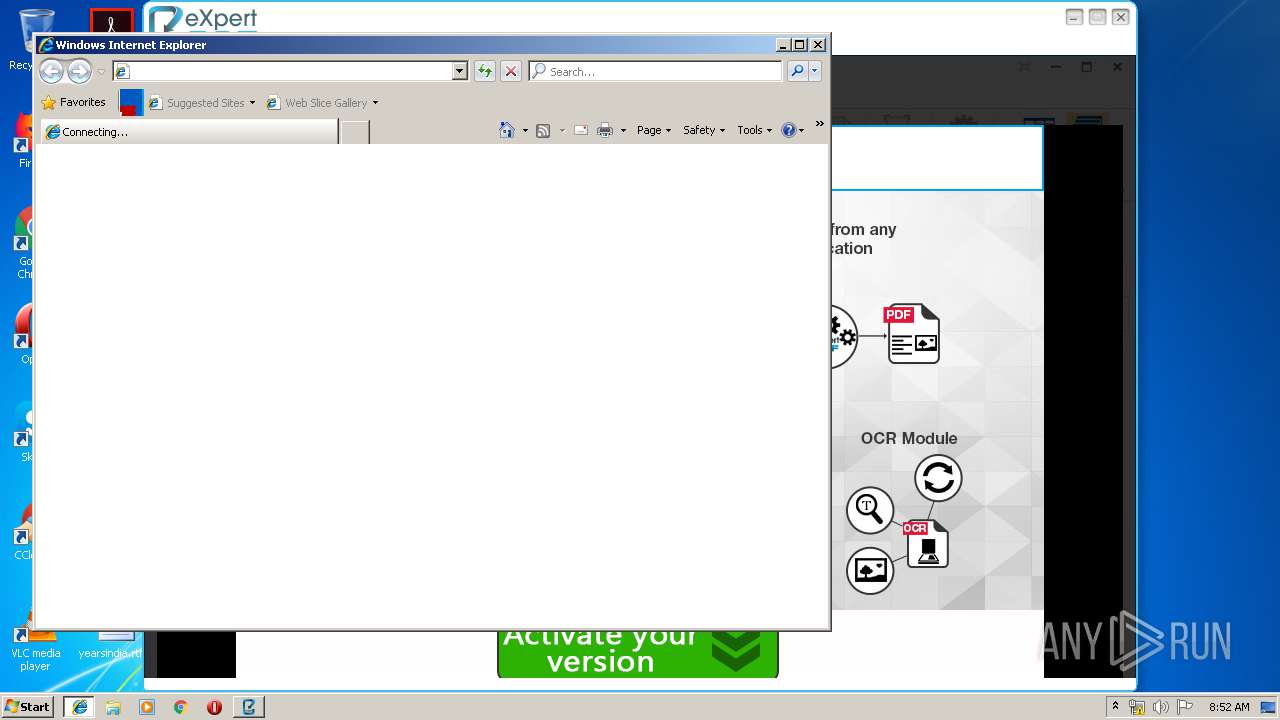This screenshot has height=720, width=1280.
Task: Refresh the page with green arrows icon
Action: tap(485, 71)
